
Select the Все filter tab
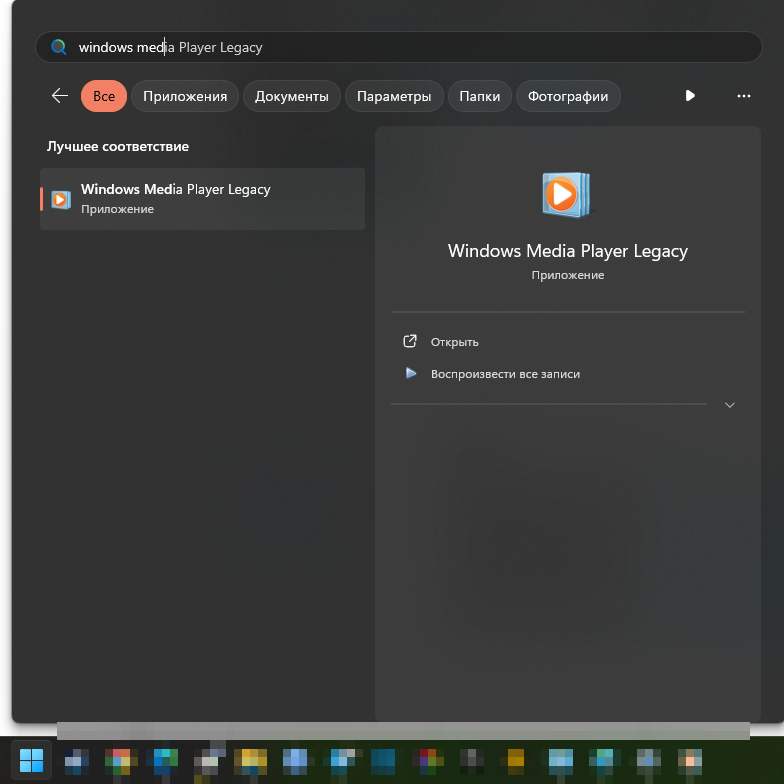pos(104,96)
